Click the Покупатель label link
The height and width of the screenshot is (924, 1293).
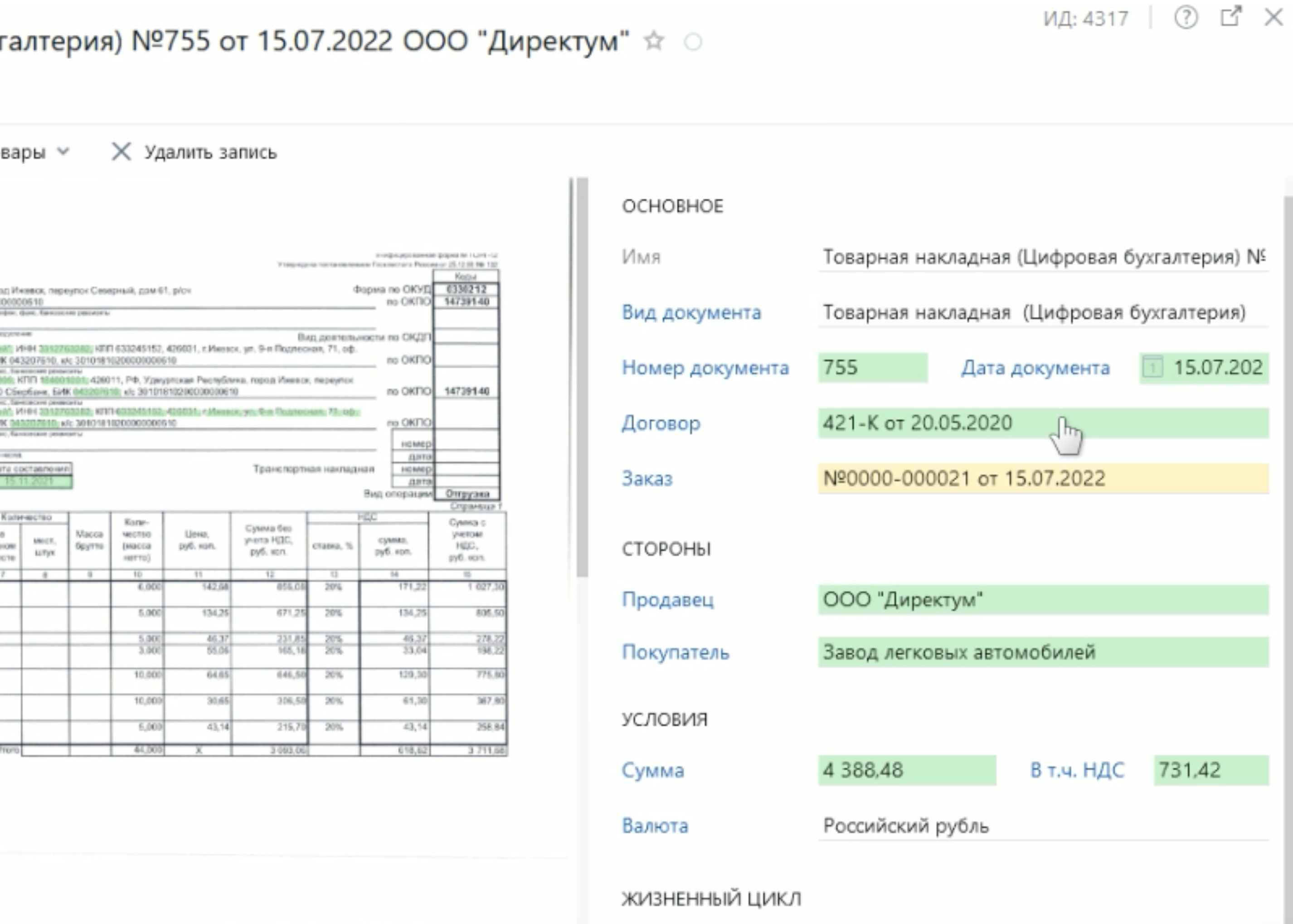tap(675, 652)
